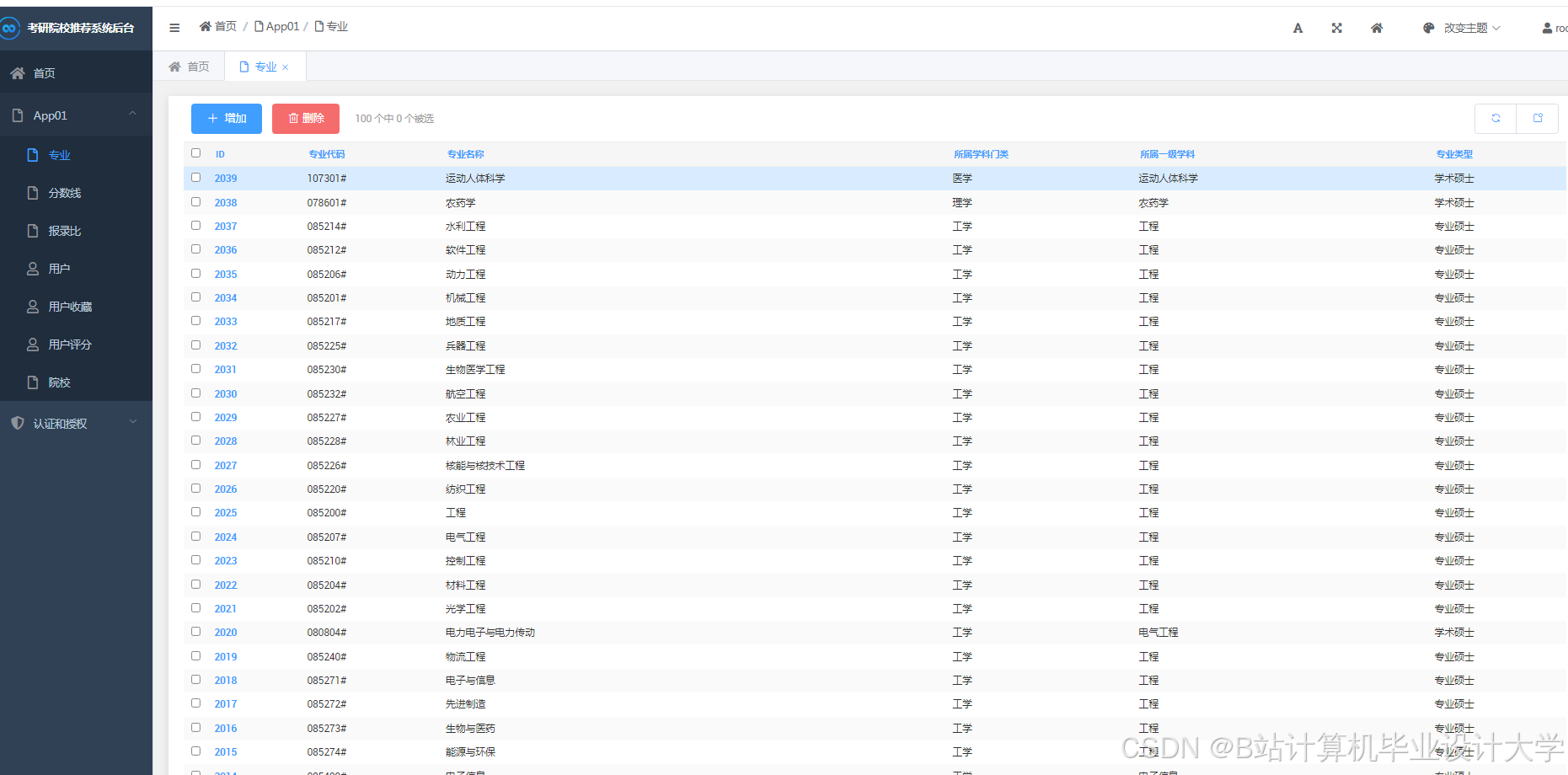Viewport: 1568px width, 775px height.
Task: Toggle the sidebar with the hamburger icon
Action: pyautogui.click(x=174, y=27)
